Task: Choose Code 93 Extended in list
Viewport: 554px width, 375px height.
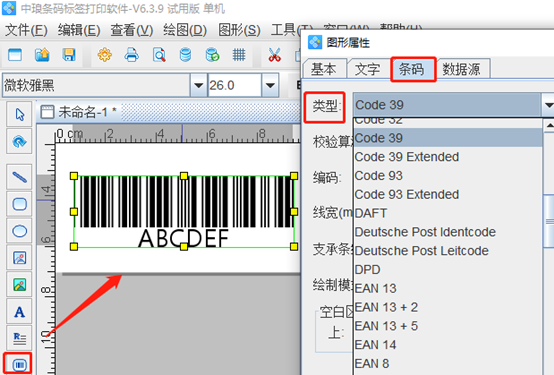Action: 448,194
